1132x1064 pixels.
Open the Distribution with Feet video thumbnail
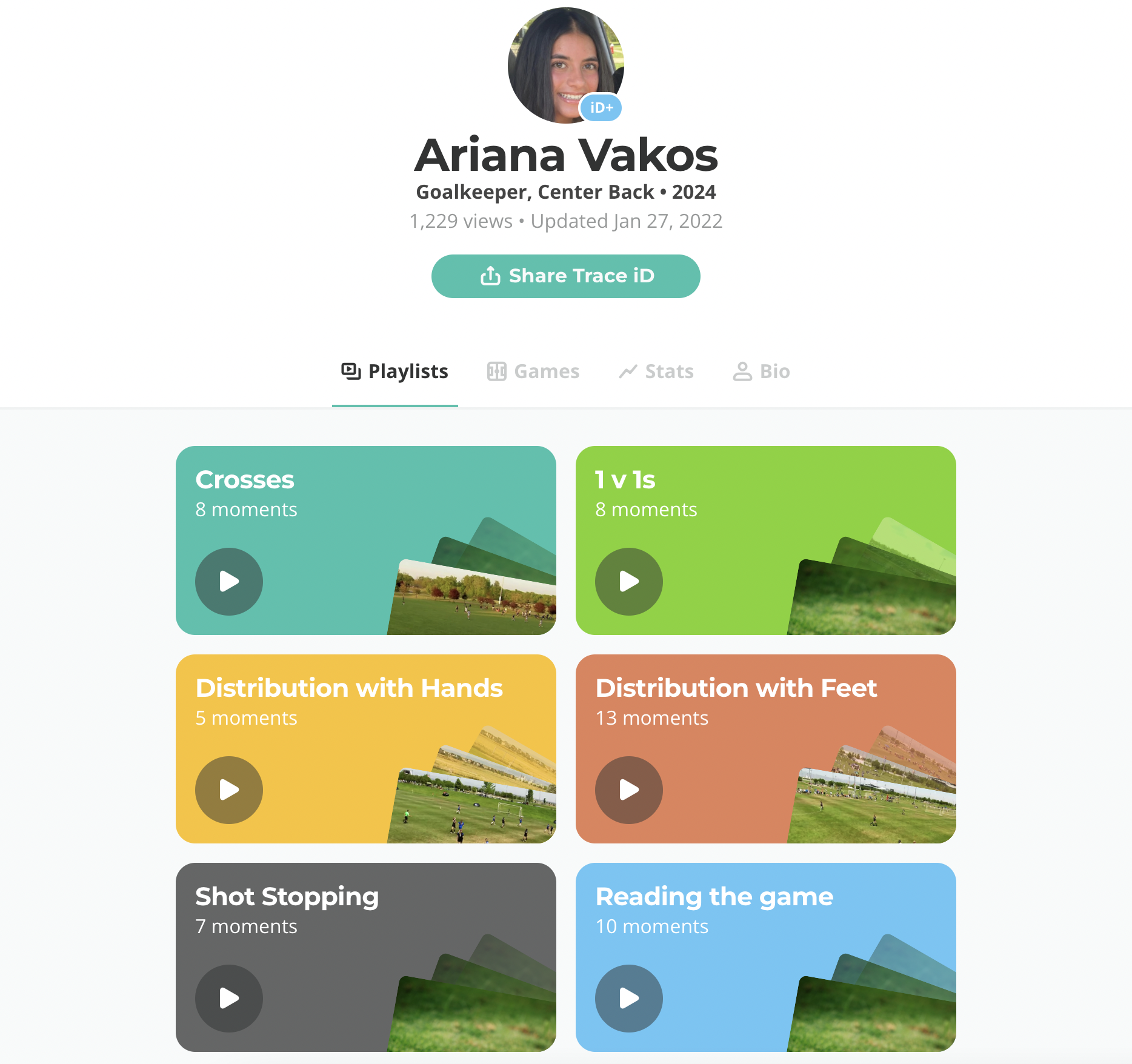(x=873, y=806)
